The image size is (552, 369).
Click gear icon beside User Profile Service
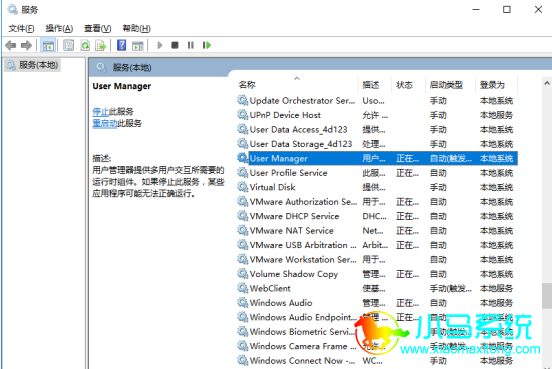[x=243, y=173]
